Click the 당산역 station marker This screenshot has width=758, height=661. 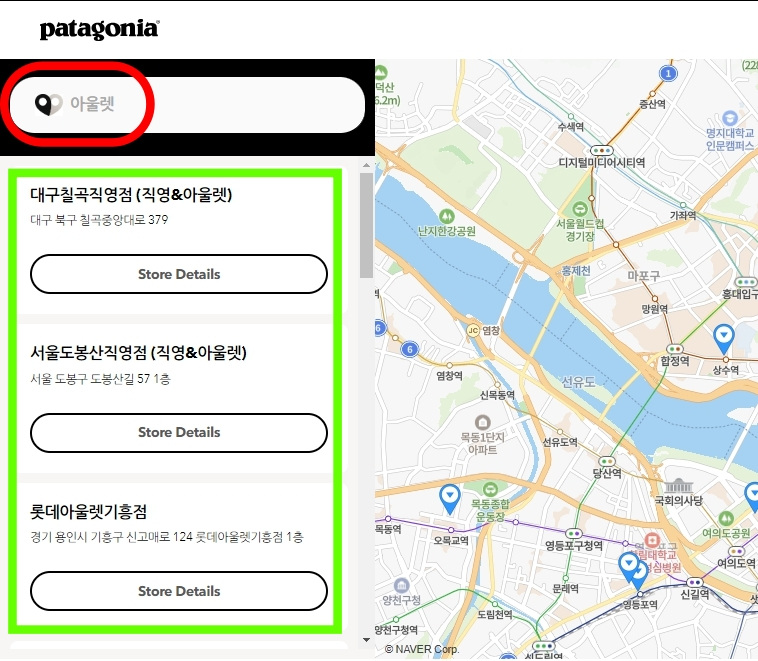click(607, 461)
